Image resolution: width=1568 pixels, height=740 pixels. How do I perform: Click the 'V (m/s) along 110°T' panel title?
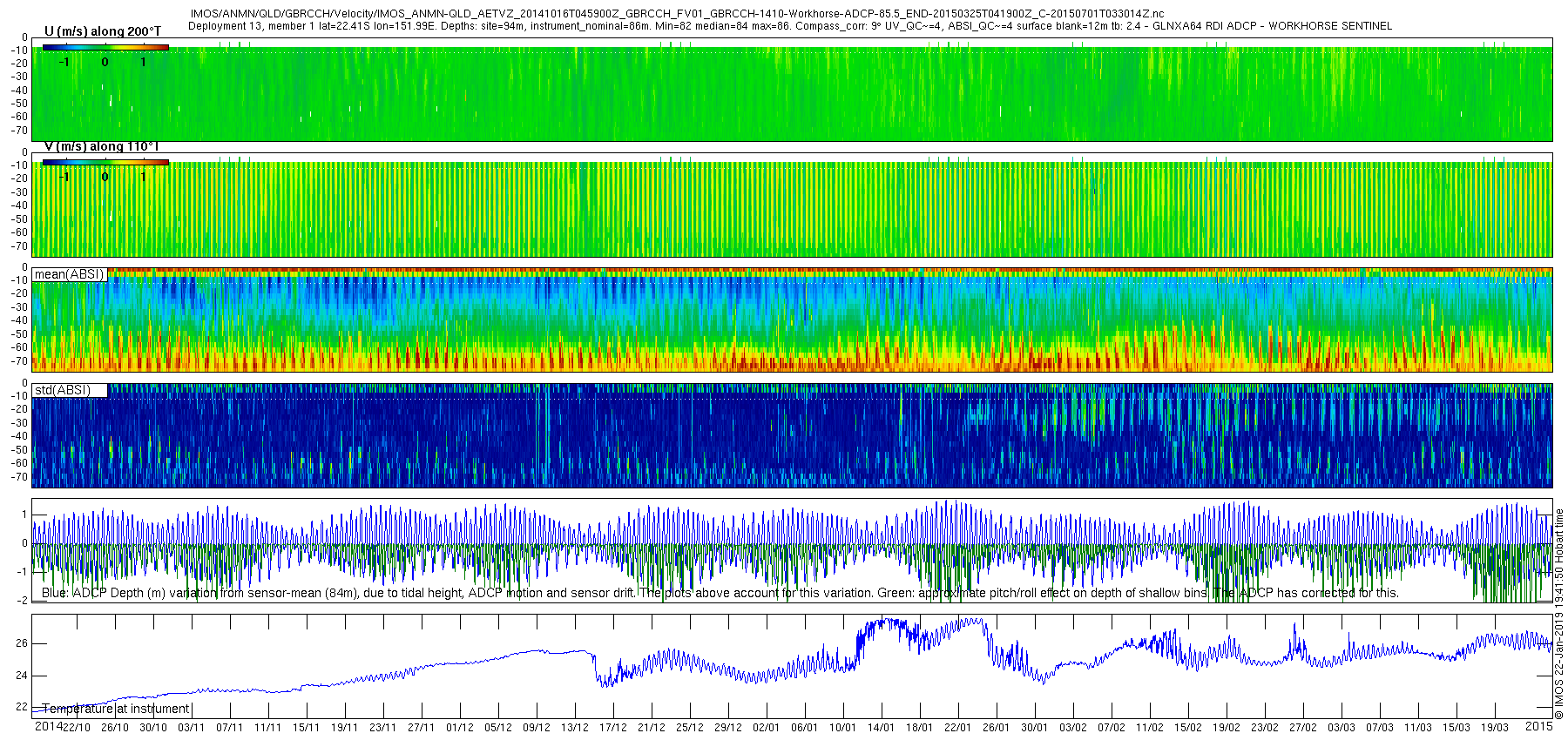pos(101,146)
